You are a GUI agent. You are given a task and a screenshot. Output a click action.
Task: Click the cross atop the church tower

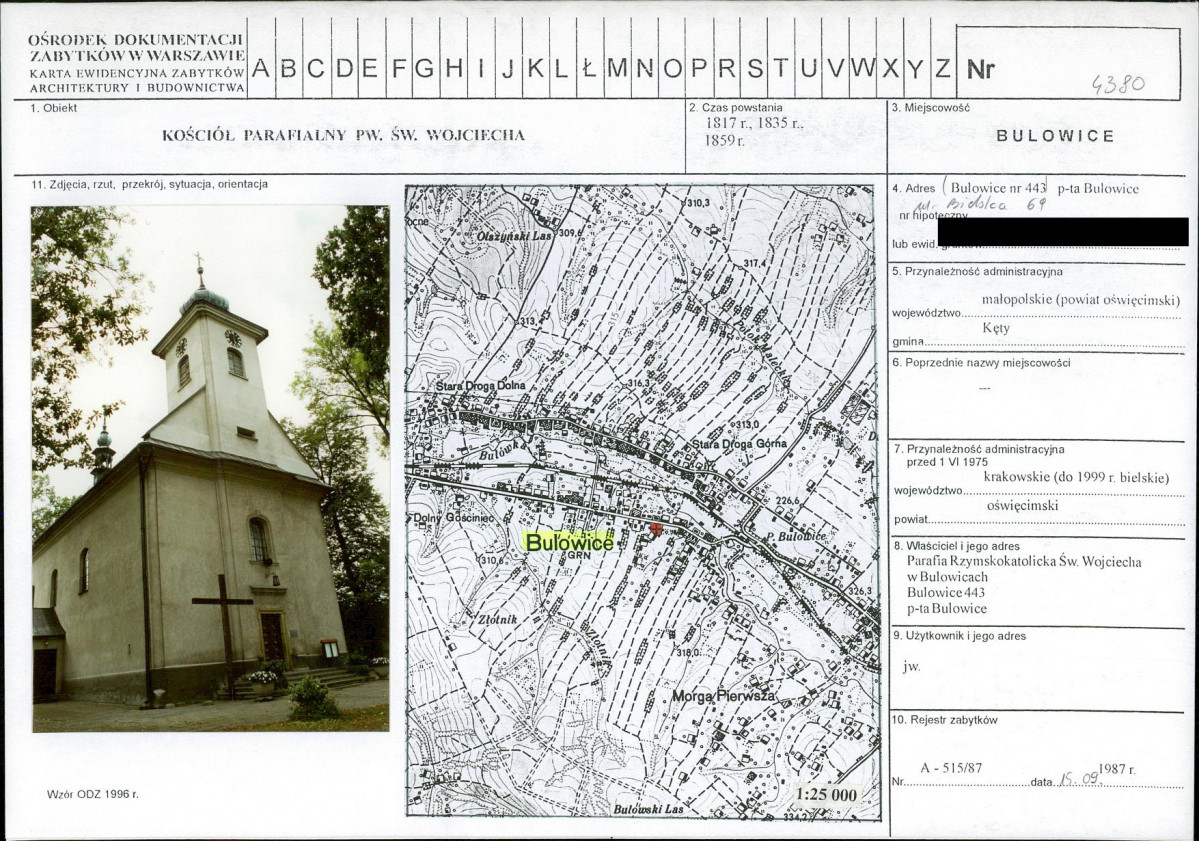point(199,262)
